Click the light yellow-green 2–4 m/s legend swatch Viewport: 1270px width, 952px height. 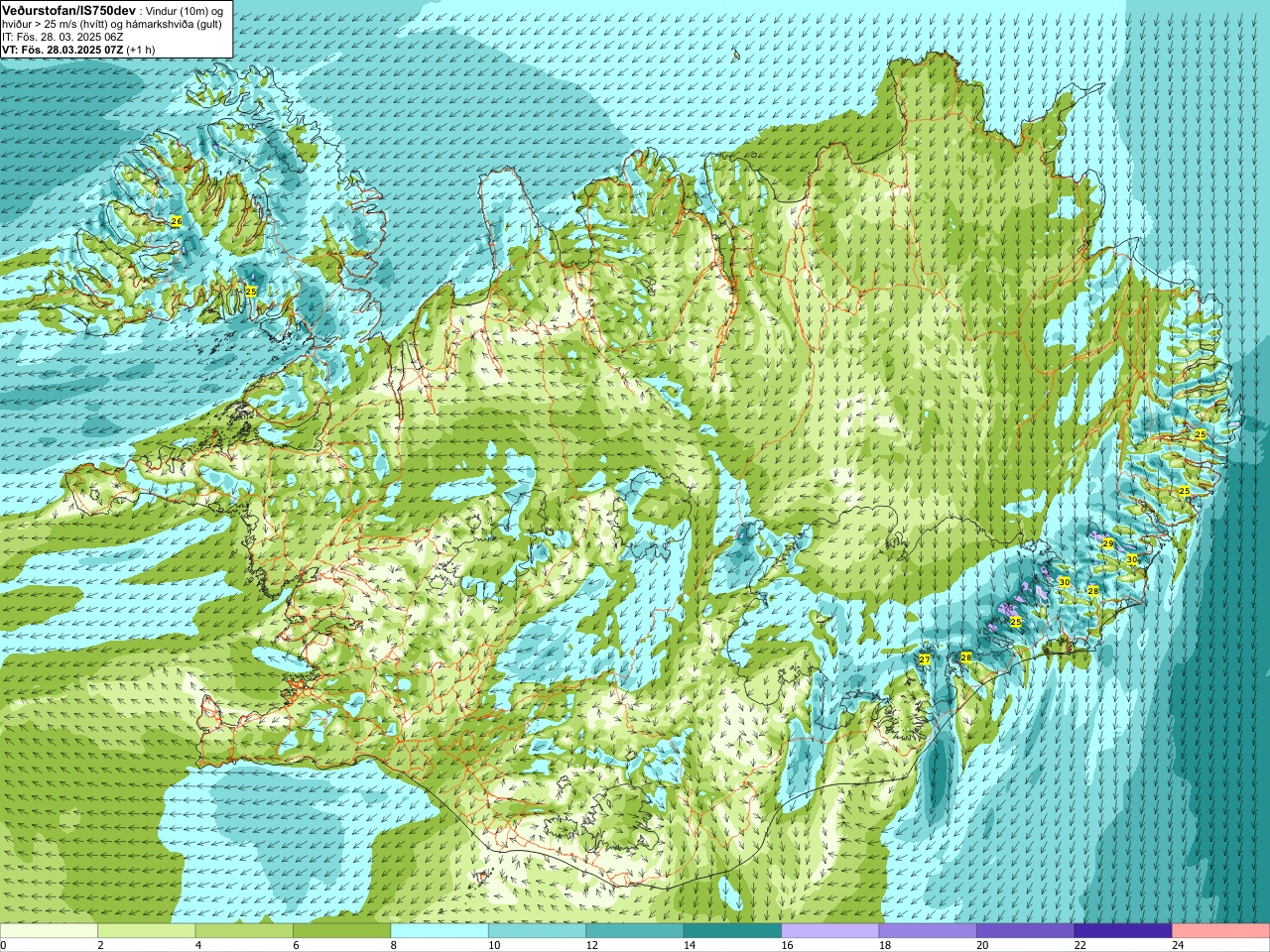click(147, 930)
